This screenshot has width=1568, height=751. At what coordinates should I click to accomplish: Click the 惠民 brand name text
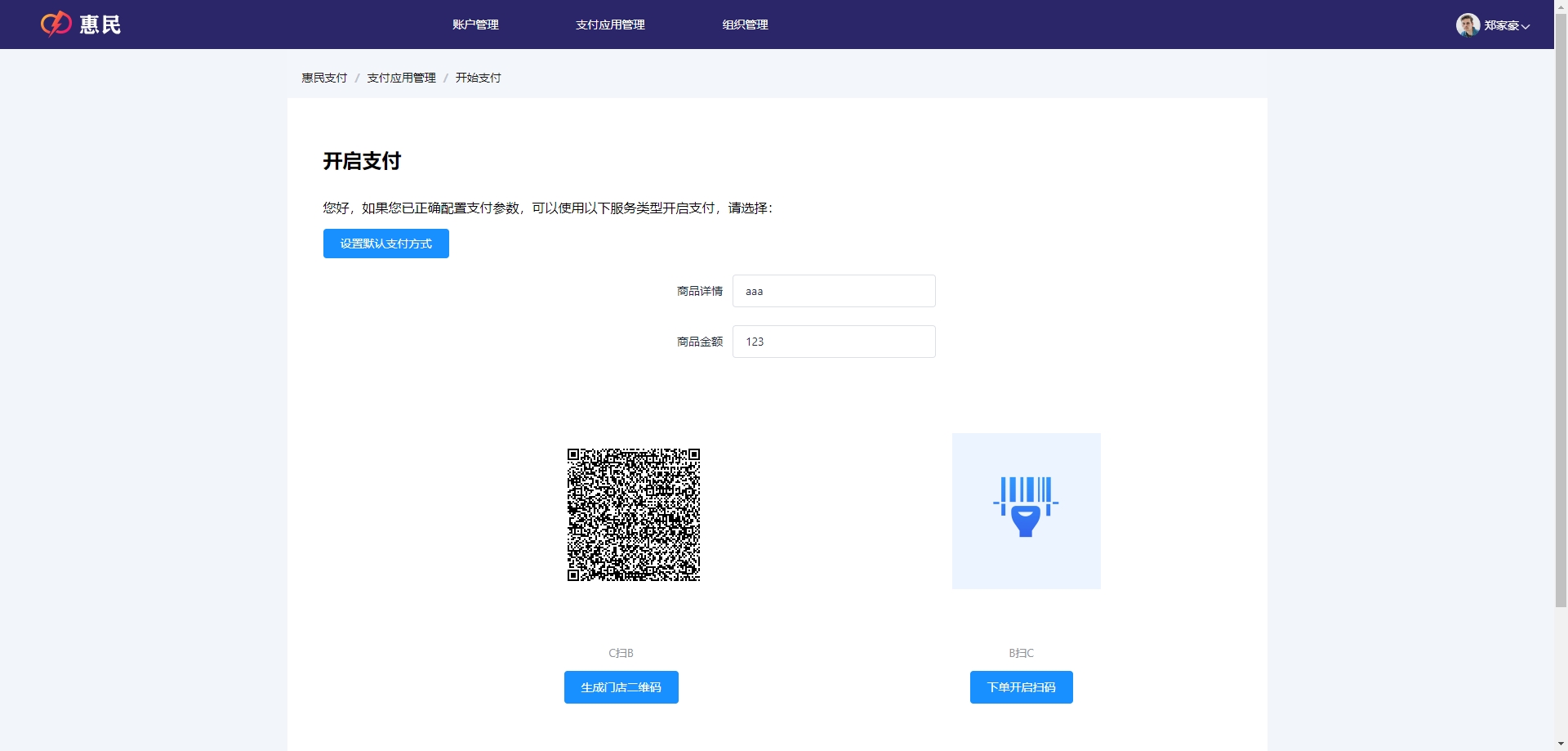coord(100,25)
